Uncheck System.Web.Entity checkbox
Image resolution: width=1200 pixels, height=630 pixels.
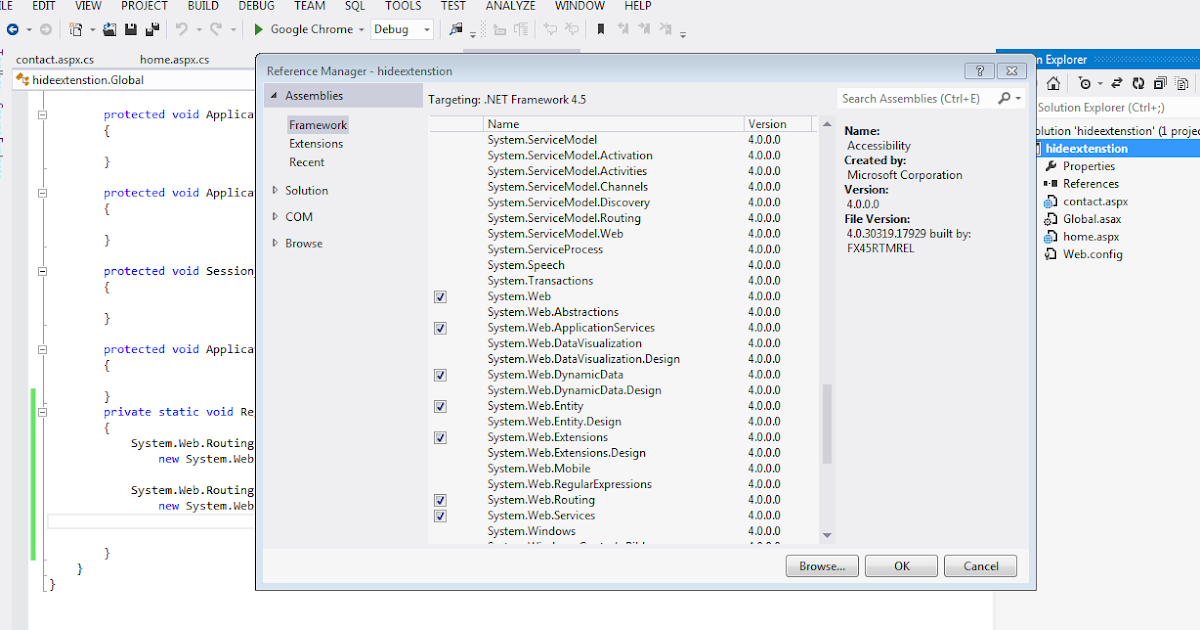(441, 406)
